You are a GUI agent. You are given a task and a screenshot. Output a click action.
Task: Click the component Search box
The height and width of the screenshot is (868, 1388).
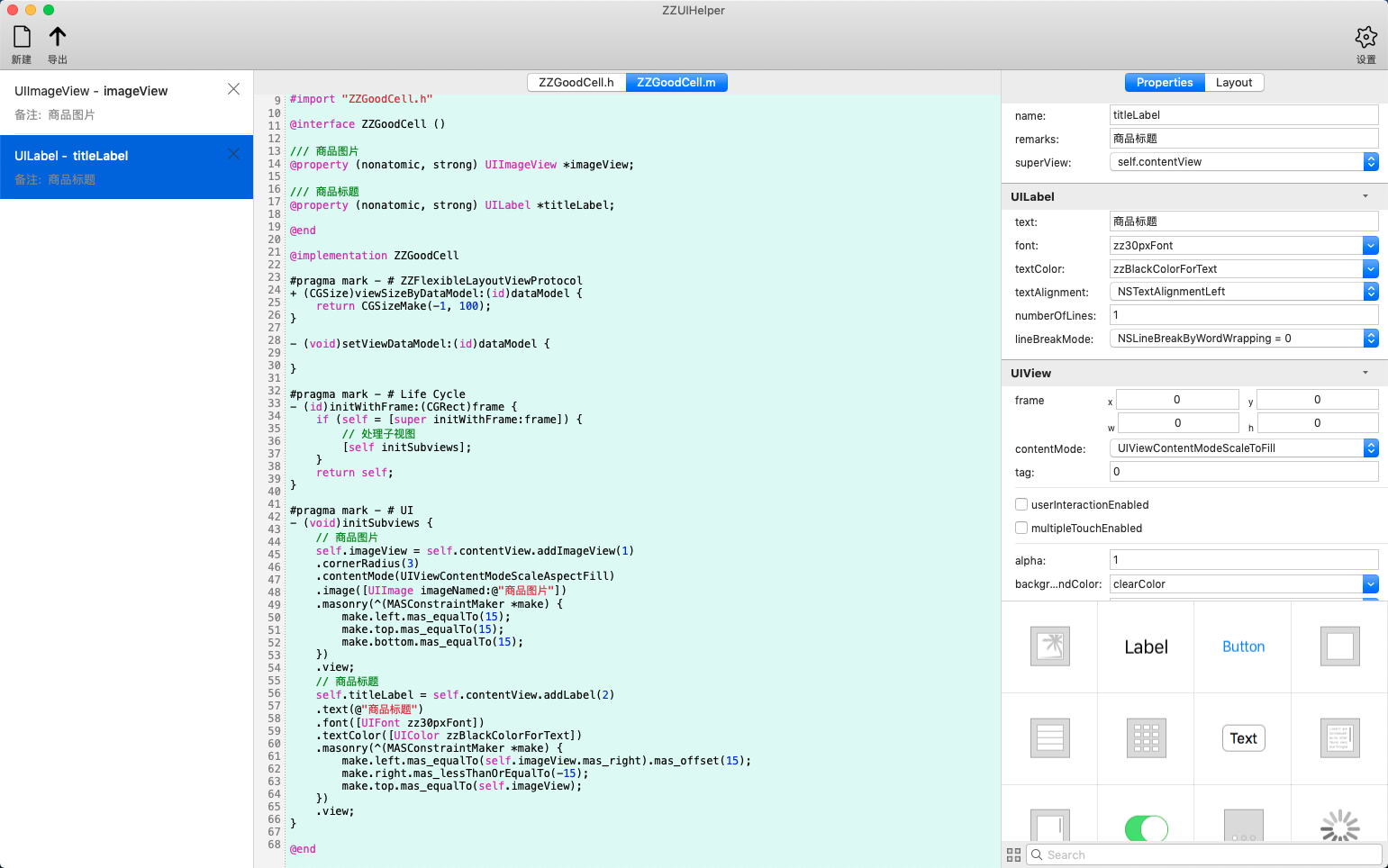pos(1204,855)
